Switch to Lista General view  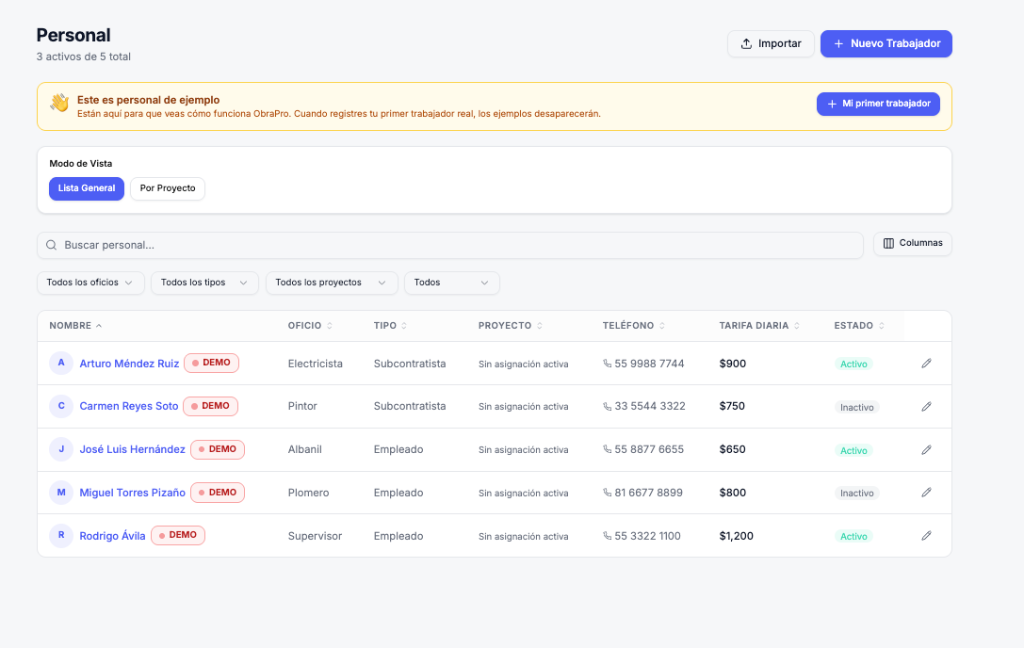[86, 188]
